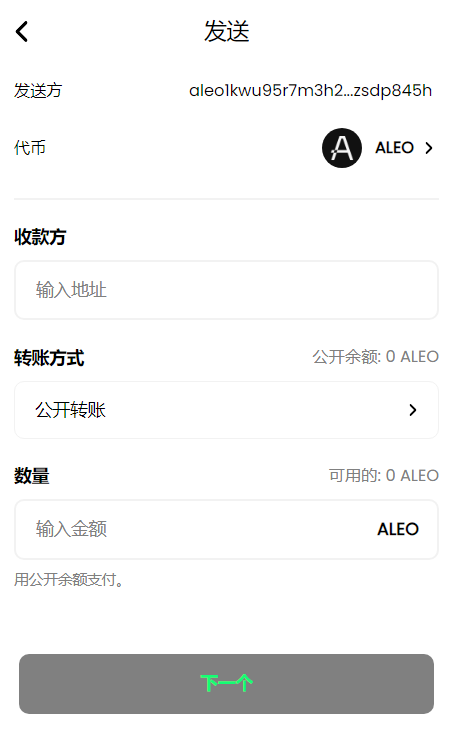Click the 发送方 sender label
Image resolution: width=456 pixels, height=736 pixels.
pos(38,91)
